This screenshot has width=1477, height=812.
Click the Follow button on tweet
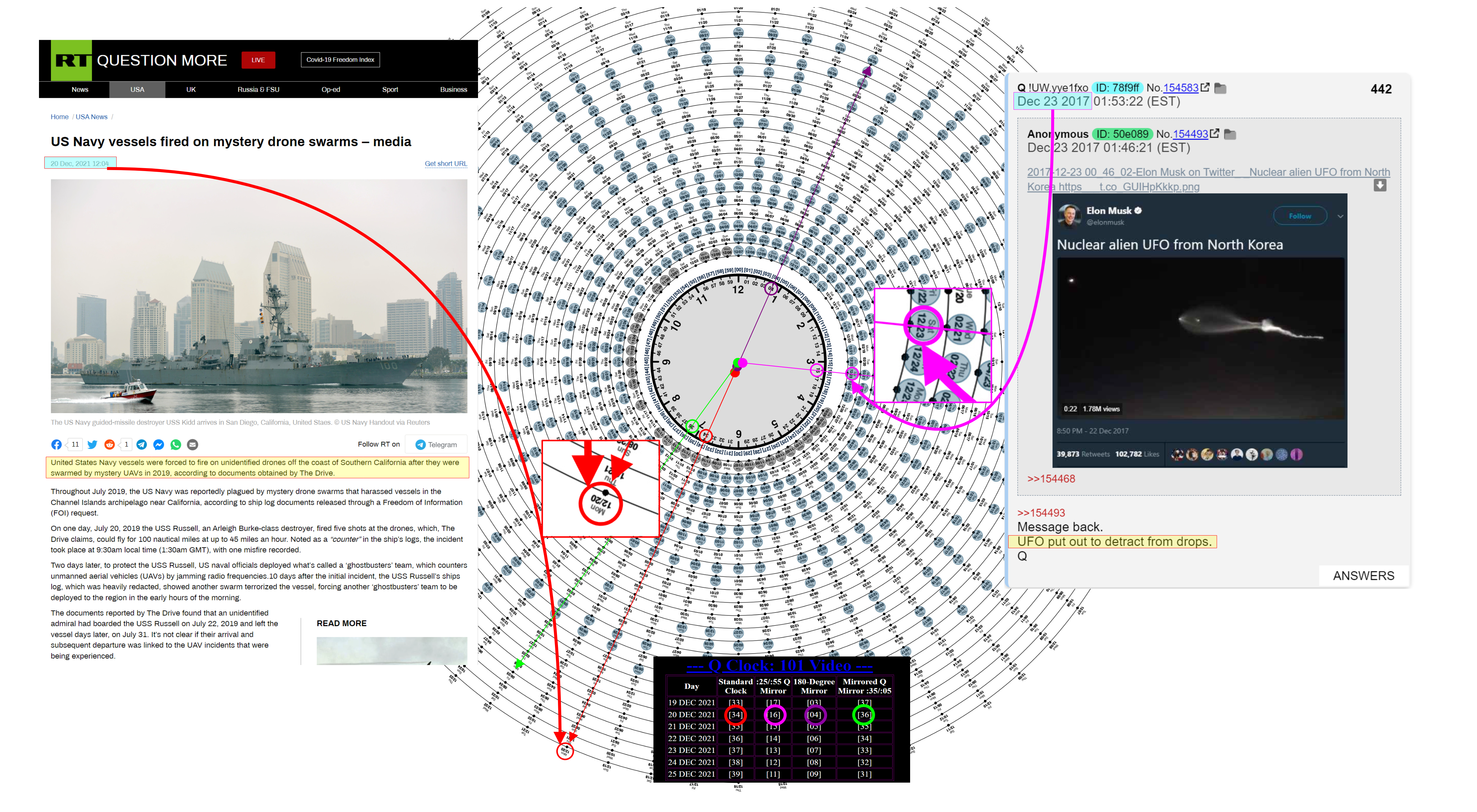[1300, 216]
